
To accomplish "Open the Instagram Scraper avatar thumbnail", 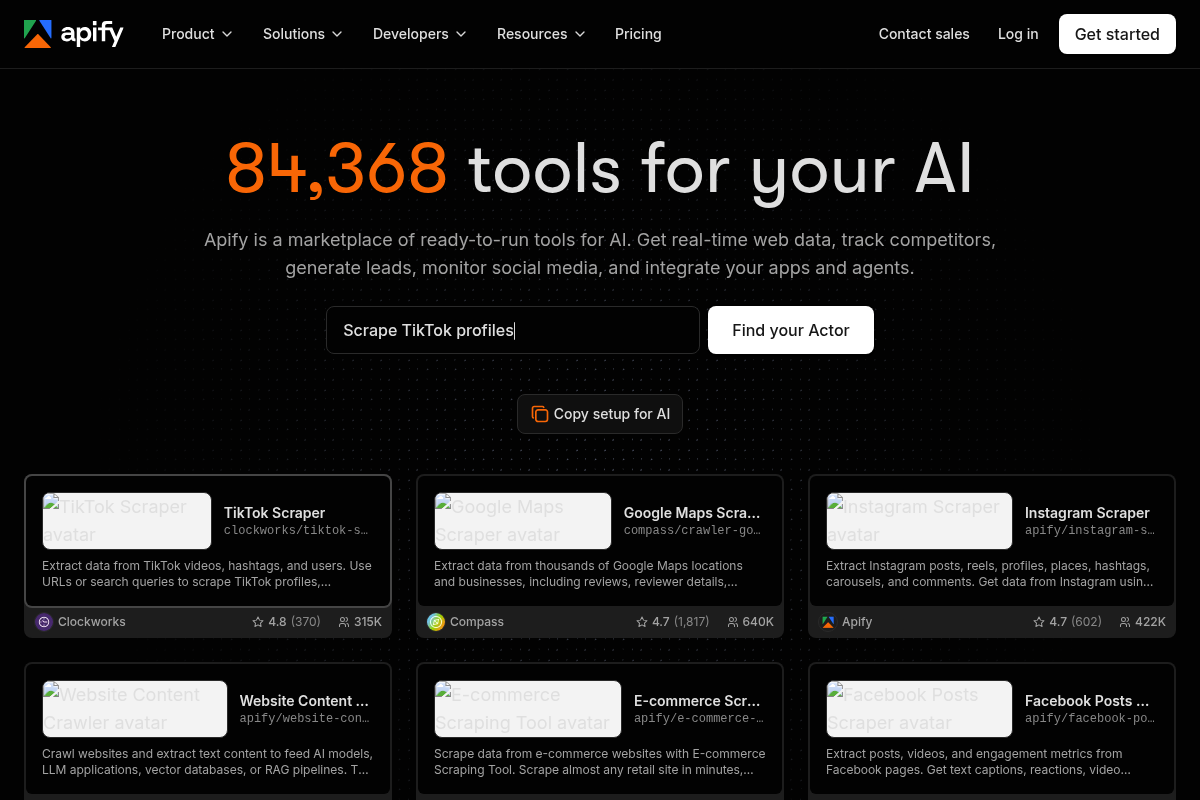I will 920,521.
